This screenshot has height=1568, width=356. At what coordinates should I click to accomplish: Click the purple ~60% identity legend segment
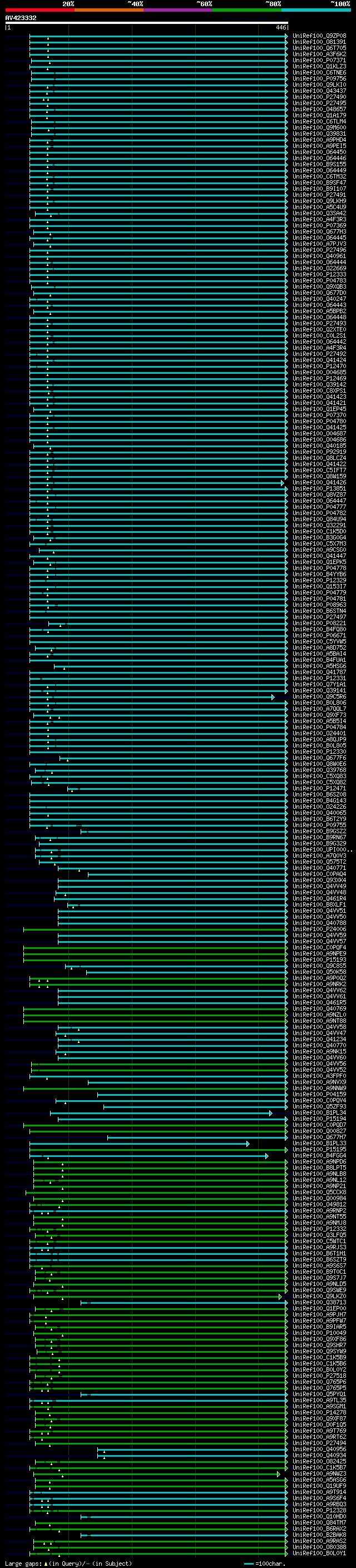177,10
